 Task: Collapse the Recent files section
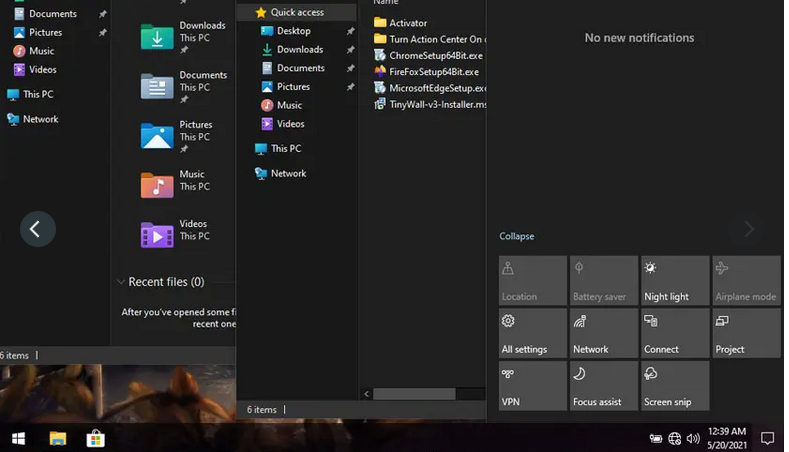coord(121,282)
